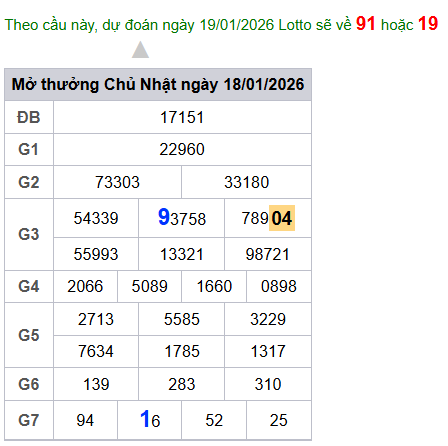Click G4 value 5089
Viewport: 448px width, 446px height.
tap(150, 286)
